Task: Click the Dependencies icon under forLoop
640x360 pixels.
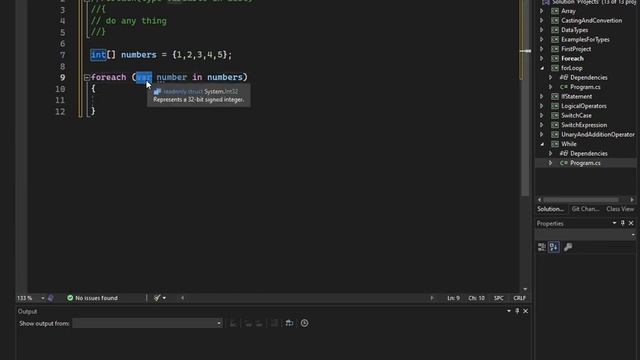Action: point(564,78)
